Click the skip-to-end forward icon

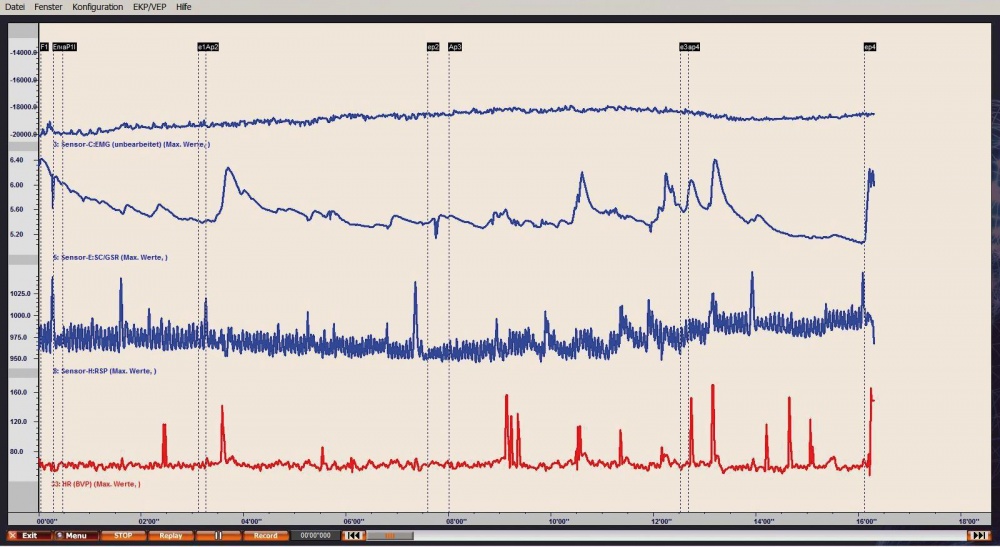coord(978,536)
